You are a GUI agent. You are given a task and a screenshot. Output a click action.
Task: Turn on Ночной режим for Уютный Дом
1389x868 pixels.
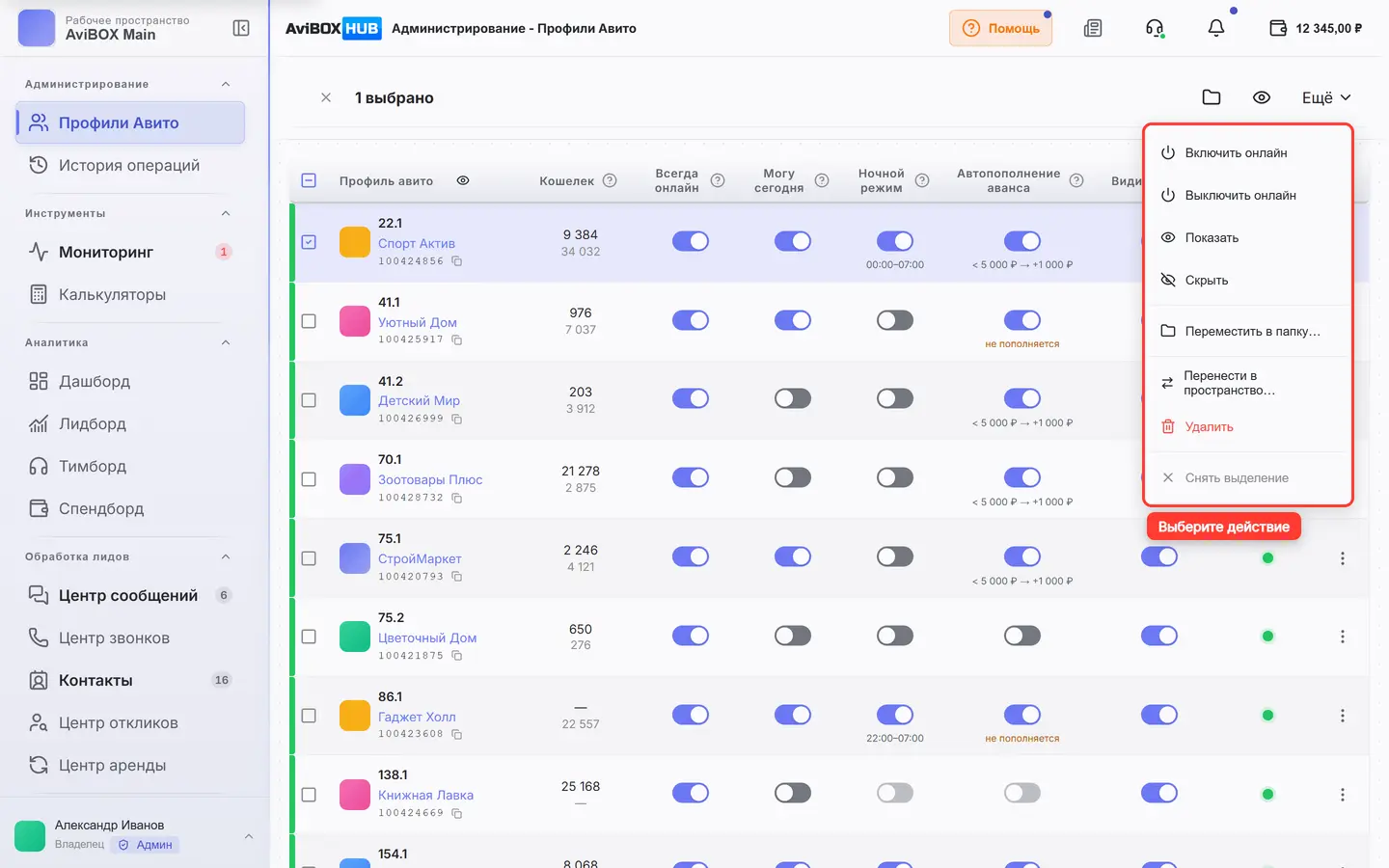click(895, 320)
